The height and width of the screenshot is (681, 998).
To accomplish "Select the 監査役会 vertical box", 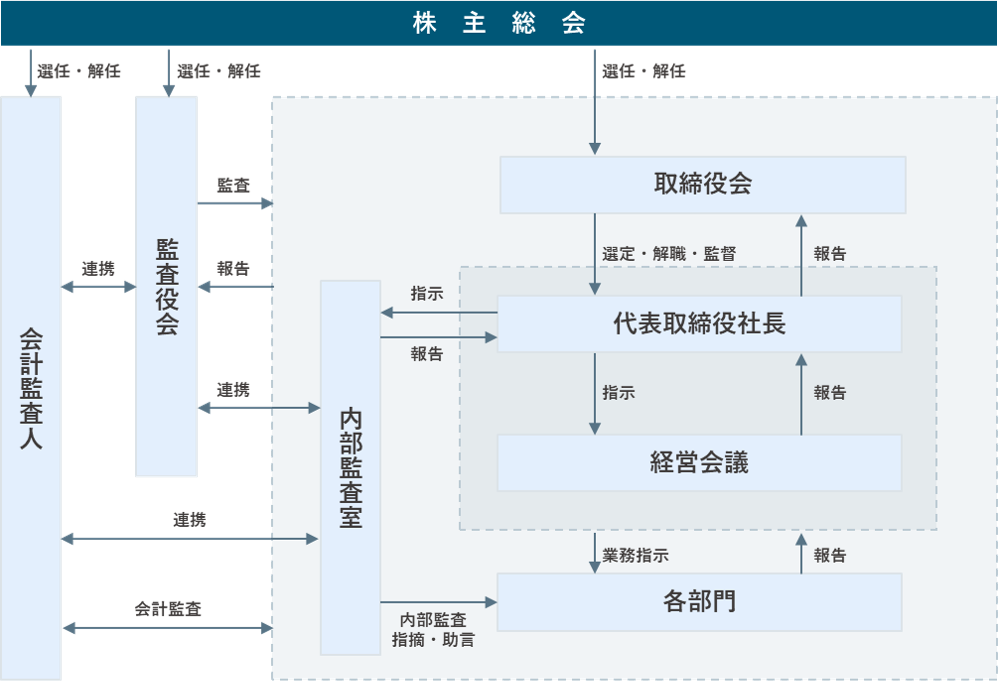I will pos(165,285).
